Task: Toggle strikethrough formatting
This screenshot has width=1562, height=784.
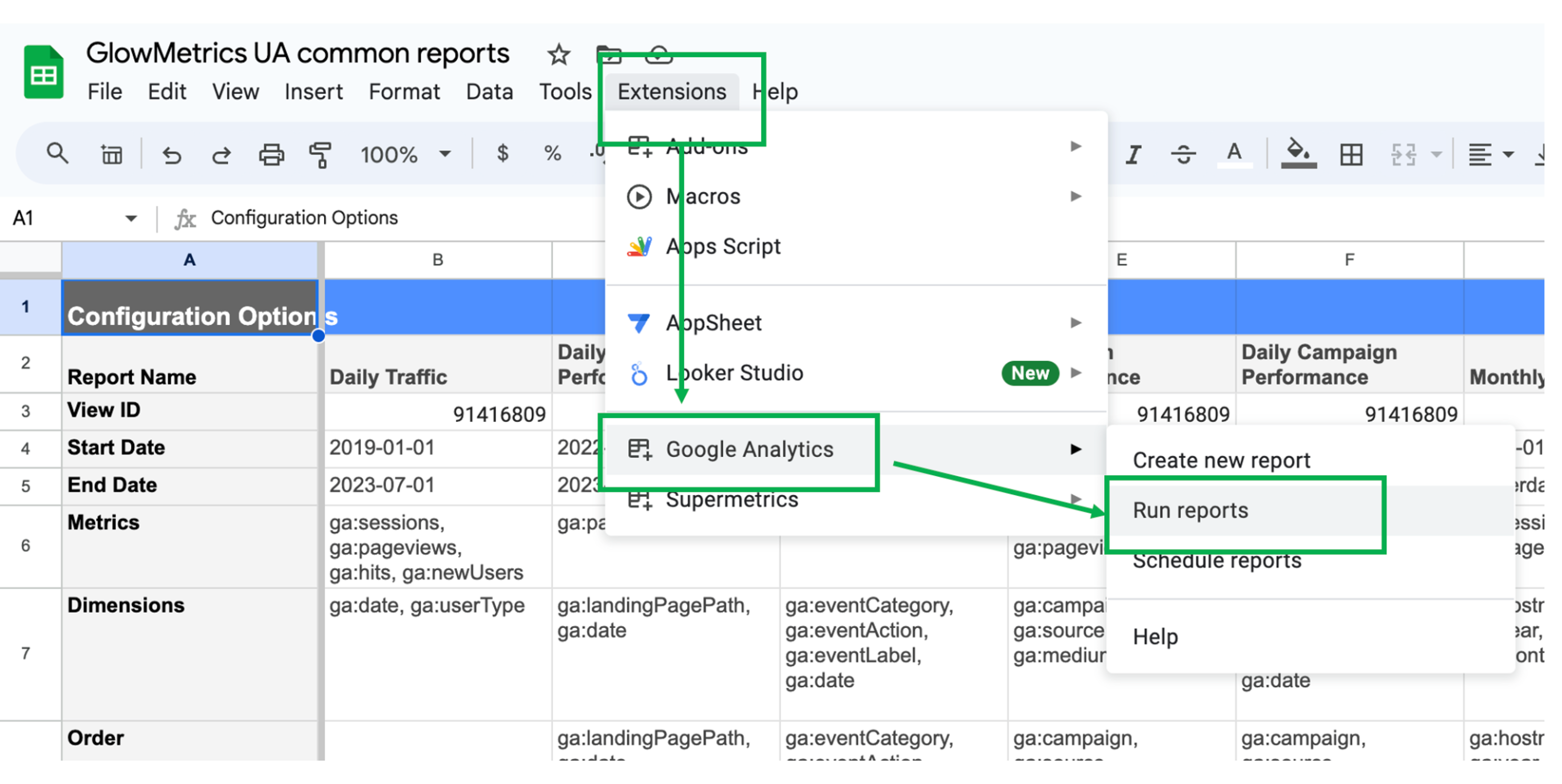Action: (x=1183, y=155)
